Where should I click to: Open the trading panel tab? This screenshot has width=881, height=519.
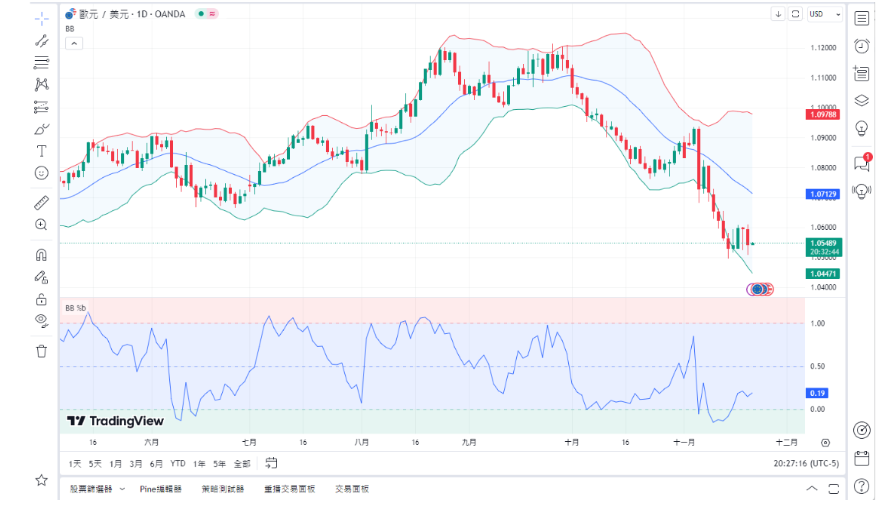352,489
